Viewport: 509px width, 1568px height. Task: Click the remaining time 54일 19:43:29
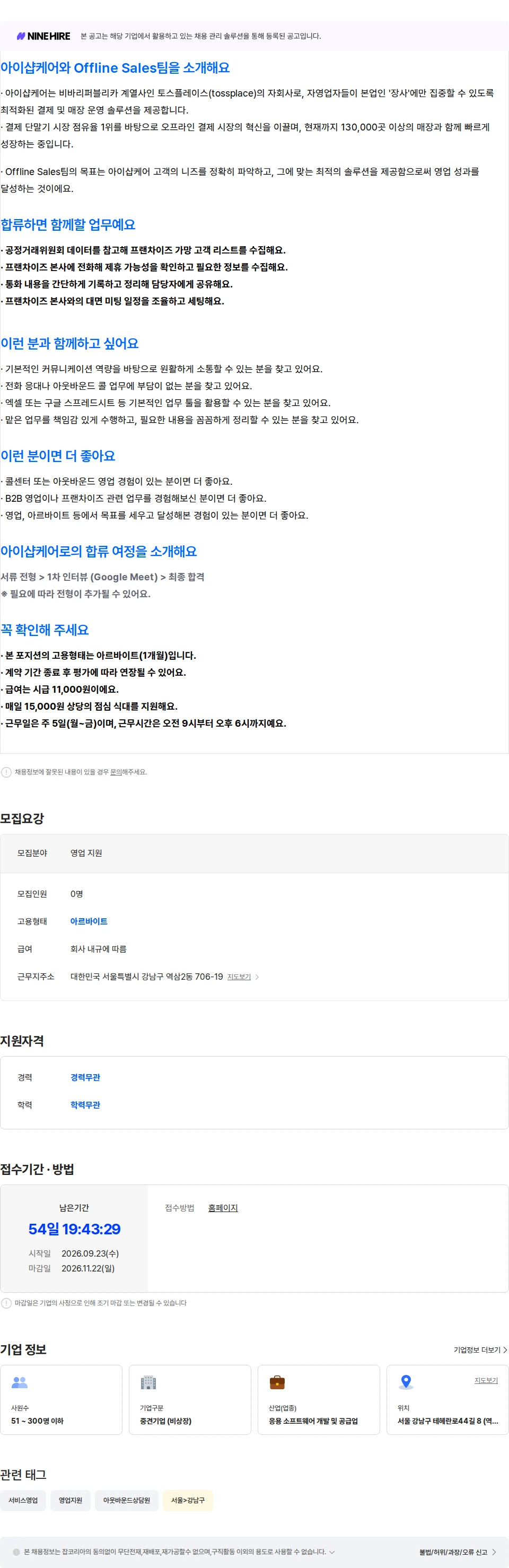(74, 1229)
